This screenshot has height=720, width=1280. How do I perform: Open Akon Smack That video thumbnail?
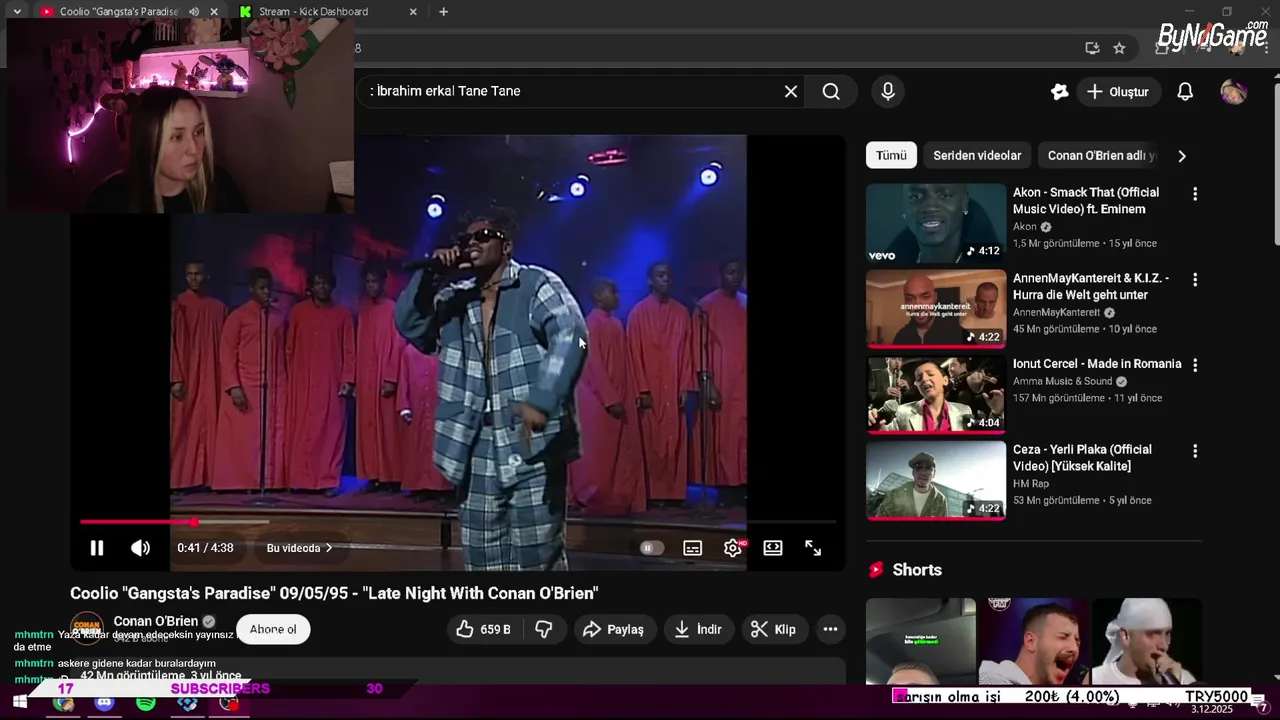(x=936, y=223)
